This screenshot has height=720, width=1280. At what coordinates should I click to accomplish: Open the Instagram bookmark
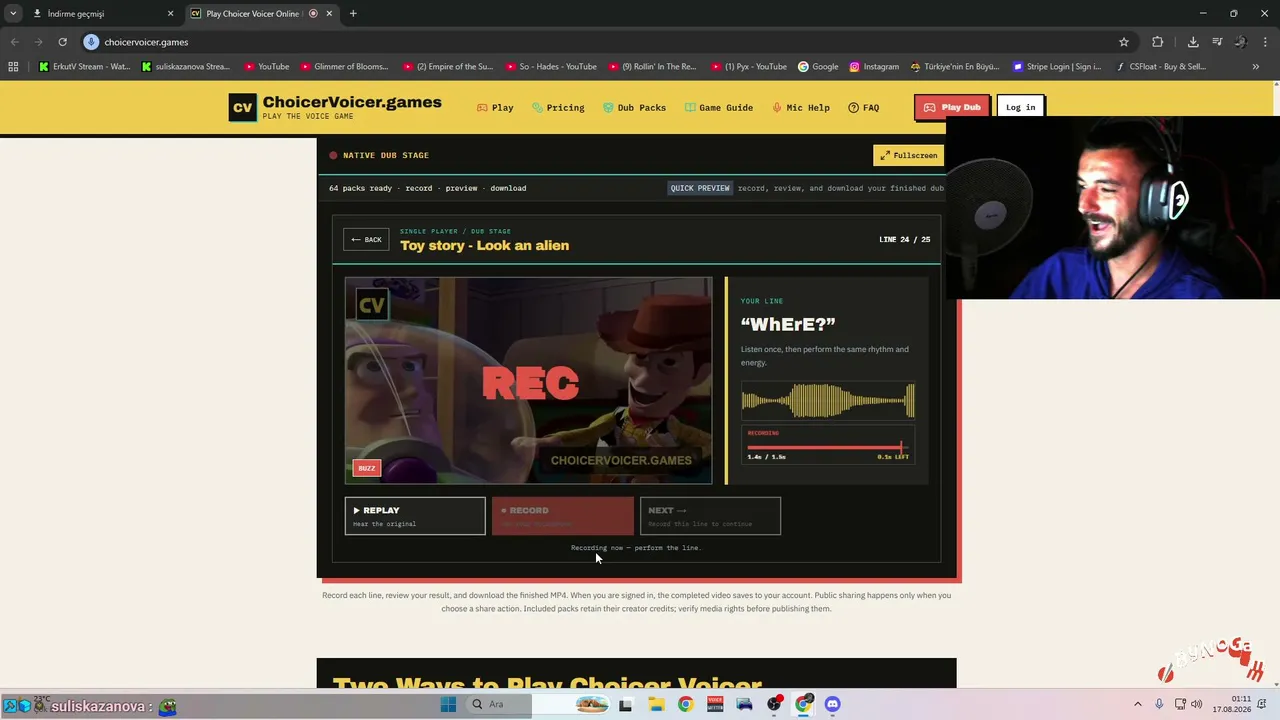click(874, 67)
